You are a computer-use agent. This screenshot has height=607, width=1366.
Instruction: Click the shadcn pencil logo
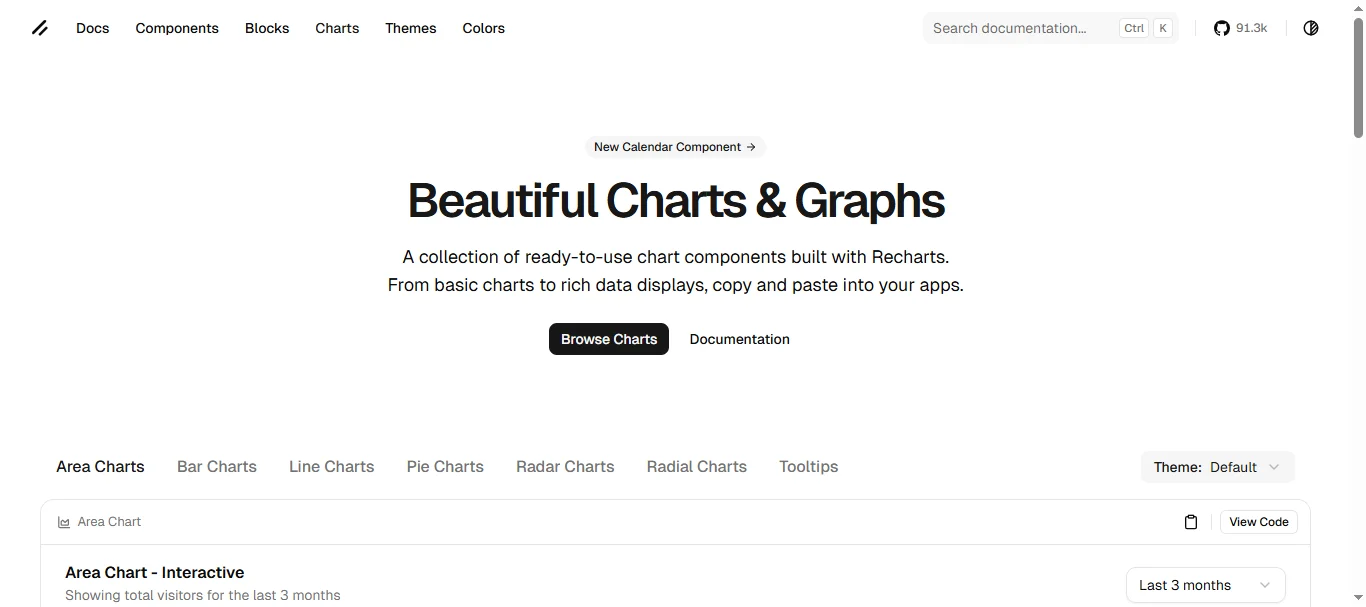40,28
